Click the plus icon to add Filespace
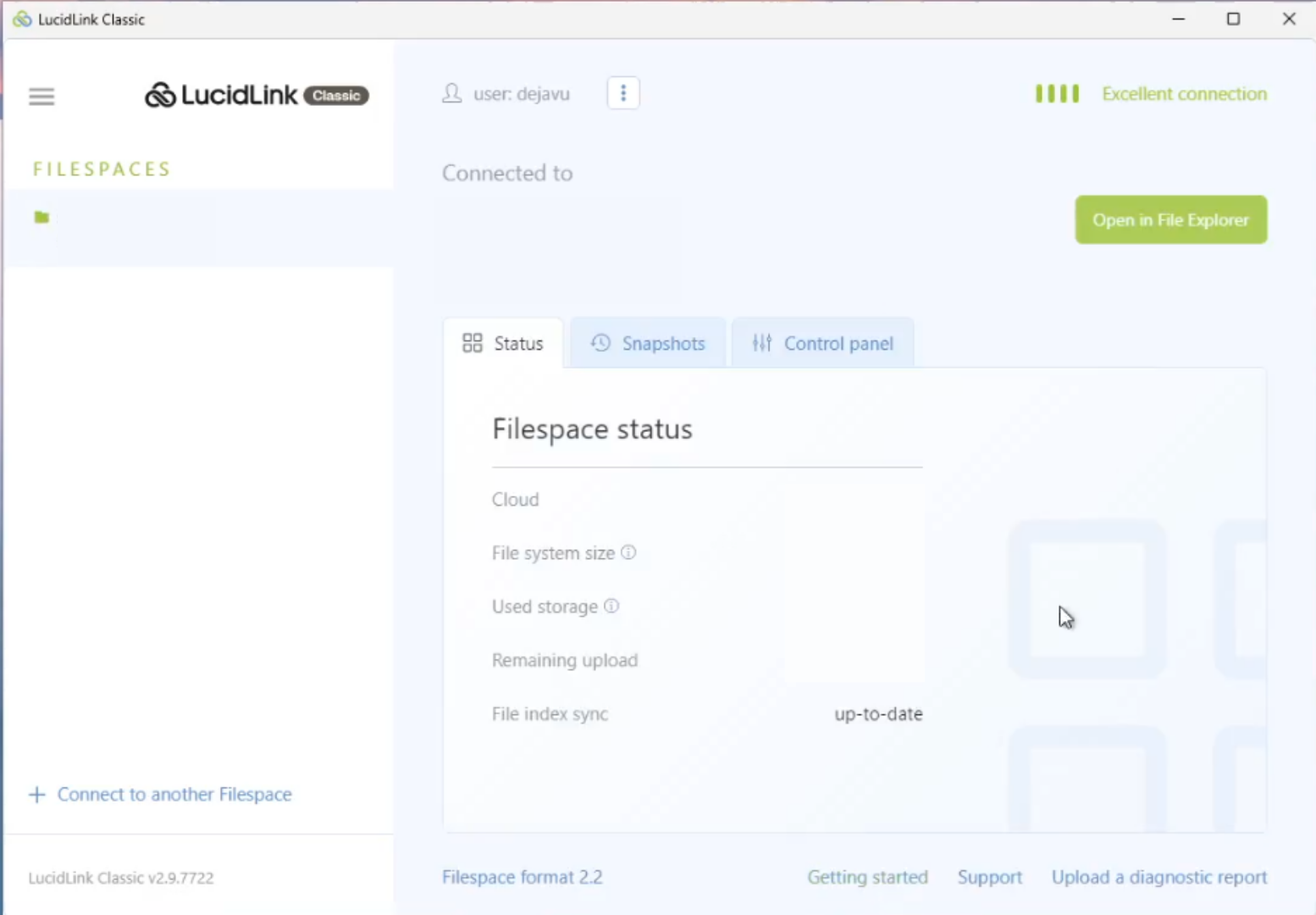This screenshot has height=915, width=1316. coord(36,795)
